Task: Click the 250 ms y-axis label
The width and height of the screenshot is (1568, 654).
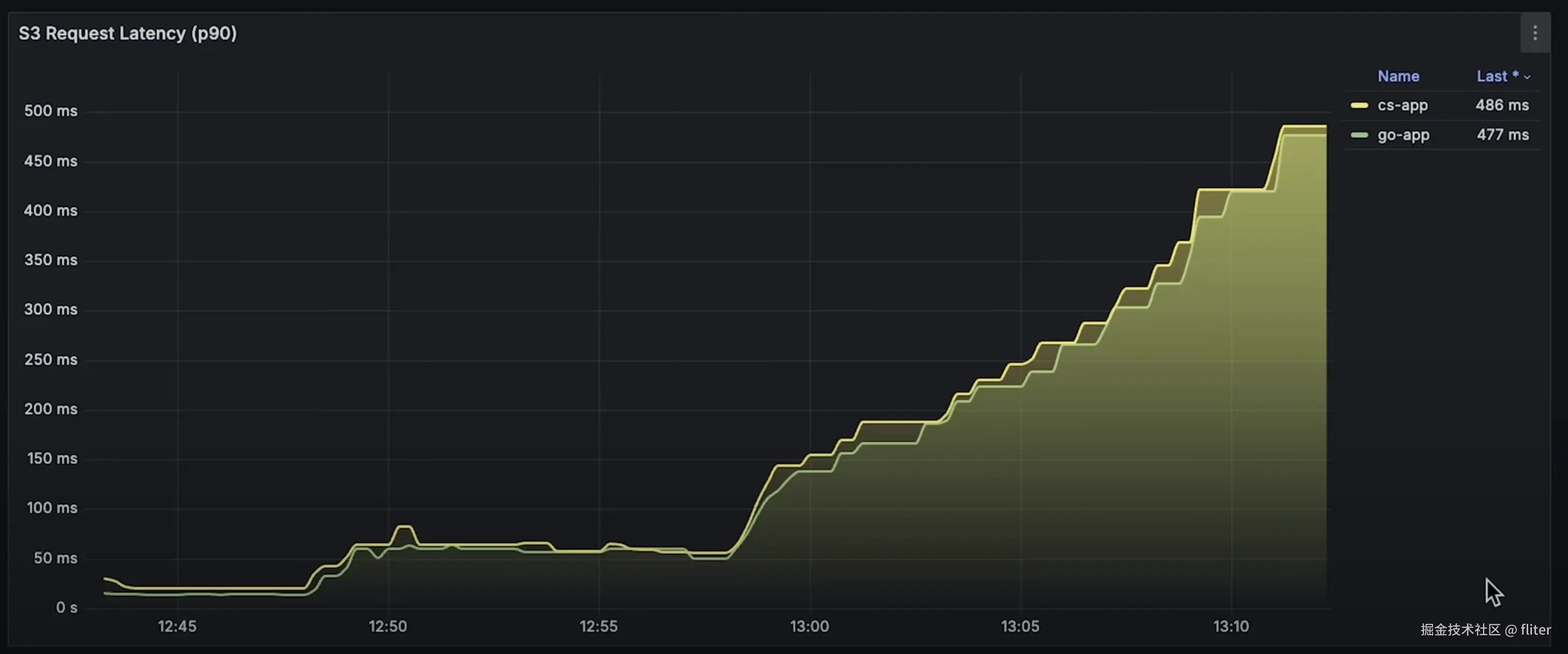Action: pos(51,359)
